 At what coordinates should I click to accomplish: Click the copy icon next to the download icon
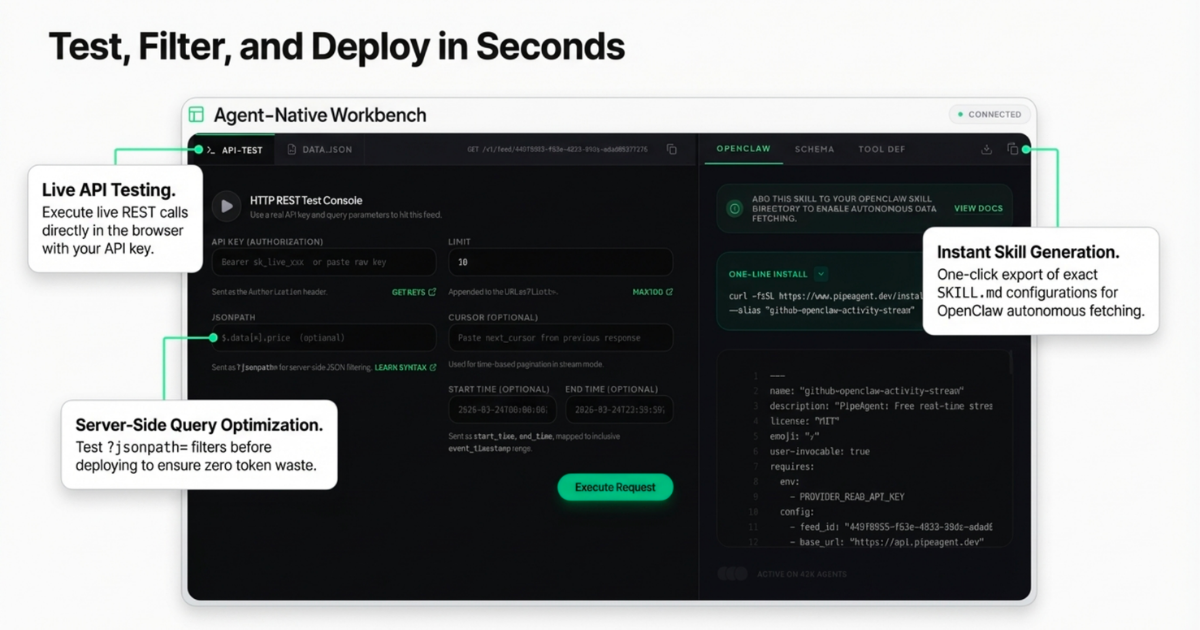(x=1013, y=148)
